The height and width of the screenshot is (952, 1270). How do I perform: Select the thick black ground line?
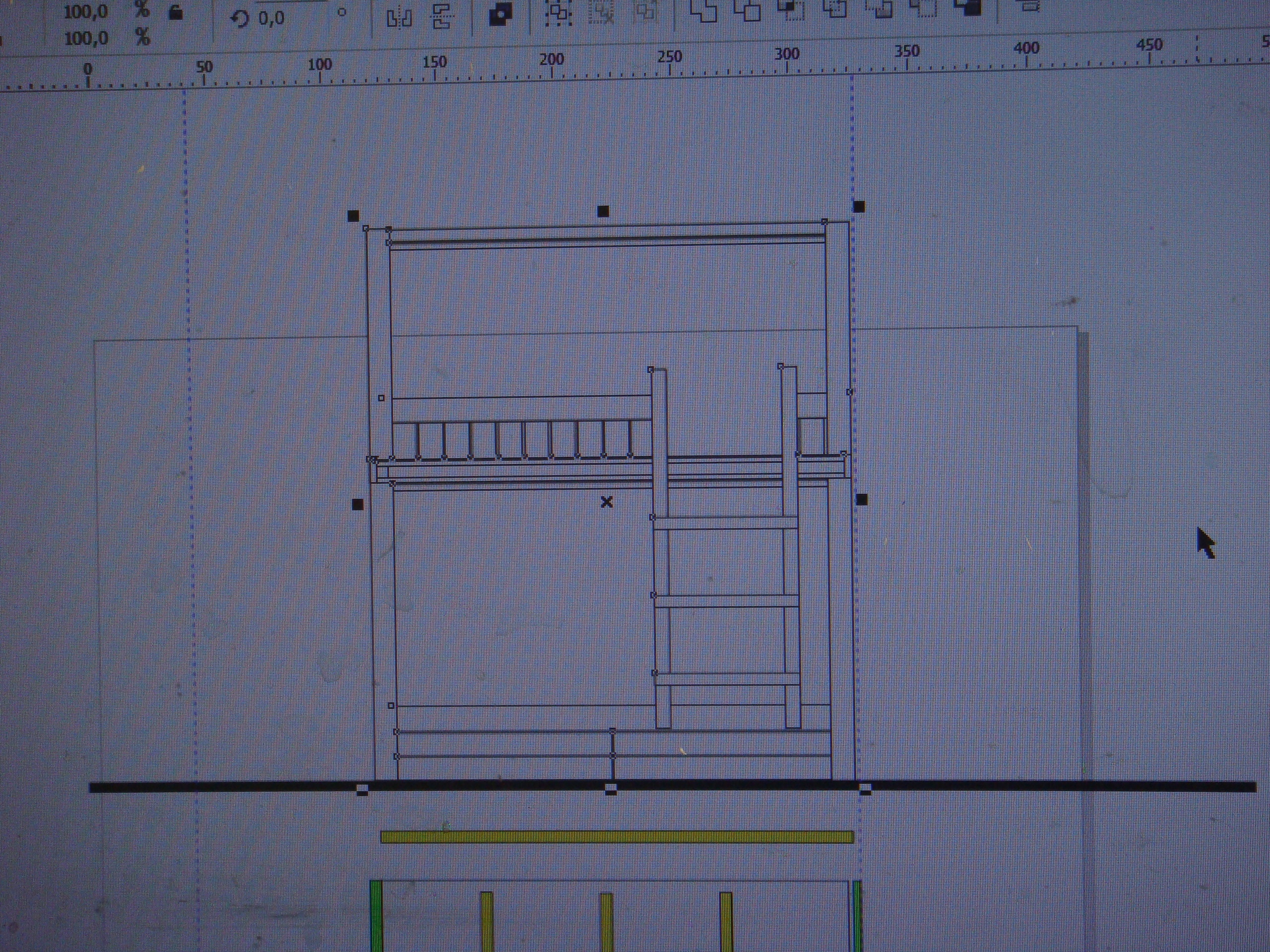click(x=672, y=787)
